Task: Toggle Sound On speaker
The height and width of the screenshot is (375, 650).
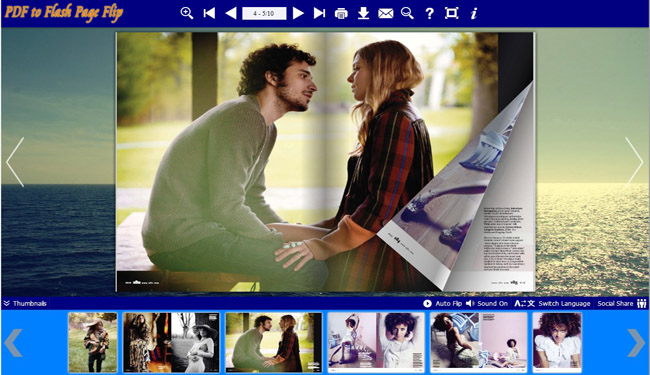Action: 487,303
